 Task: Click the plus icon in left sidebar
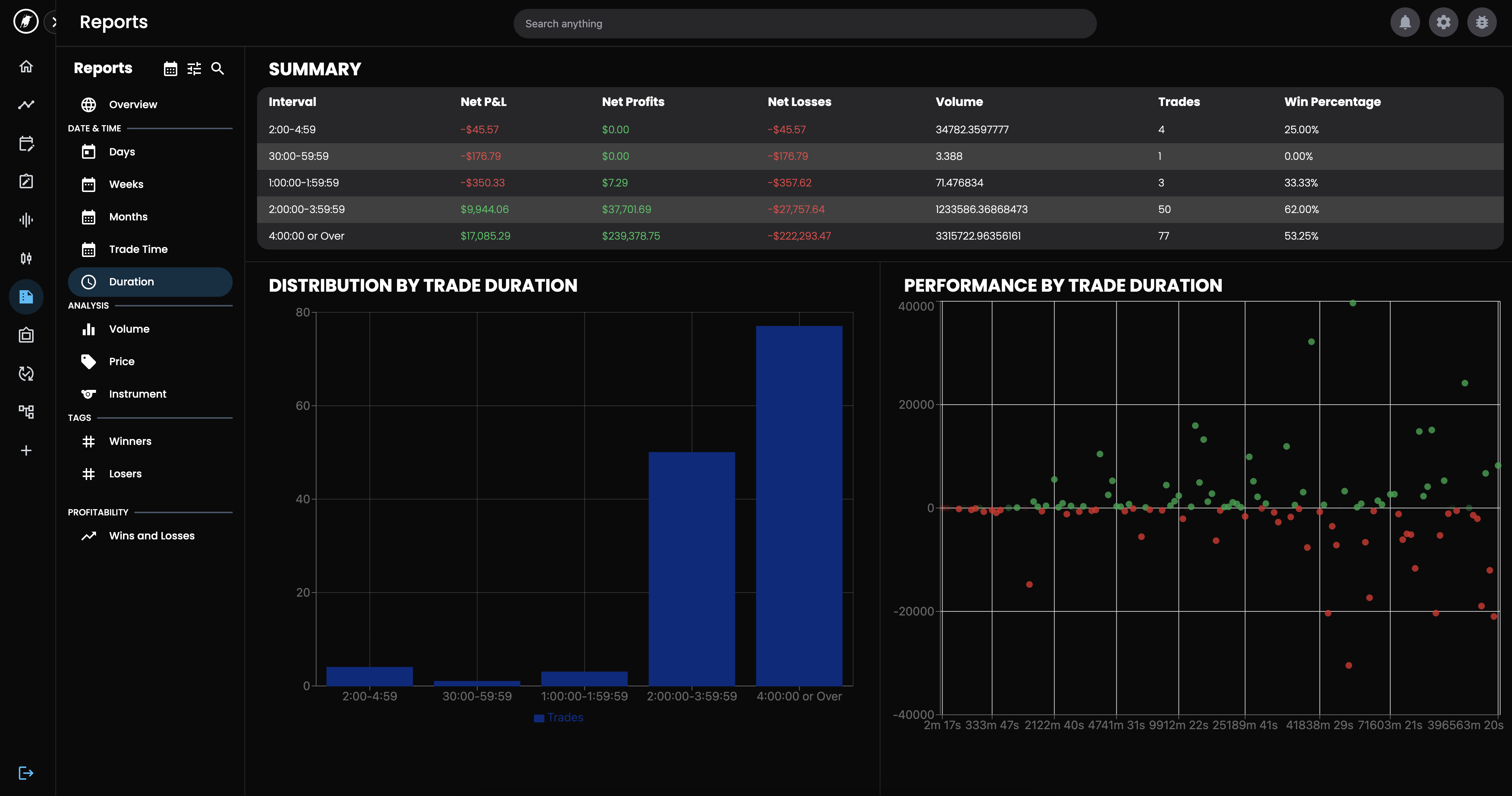tap(26, 450)
